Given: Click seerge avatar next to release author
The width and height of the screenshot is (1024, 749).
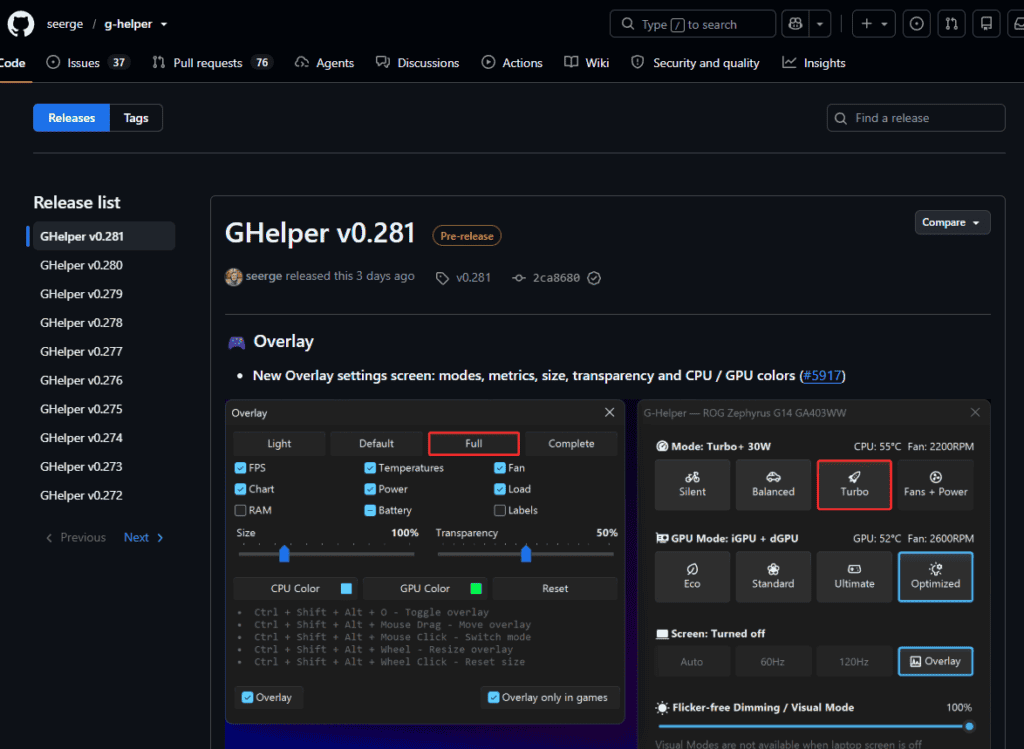Looking at the screenshot, I should tap(234, 277).
